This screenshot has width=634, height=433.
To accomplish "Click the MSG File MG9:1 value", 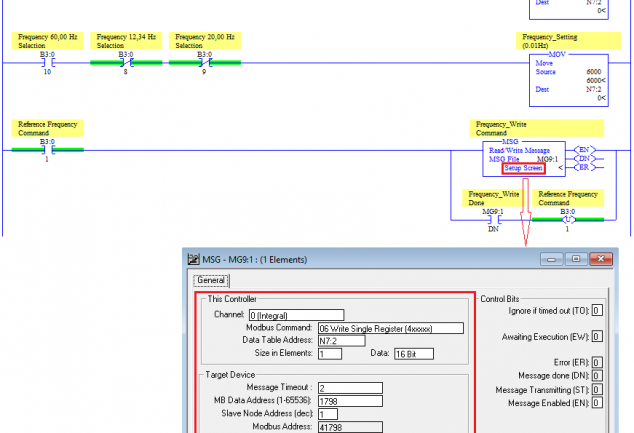I will pos(547,159).
